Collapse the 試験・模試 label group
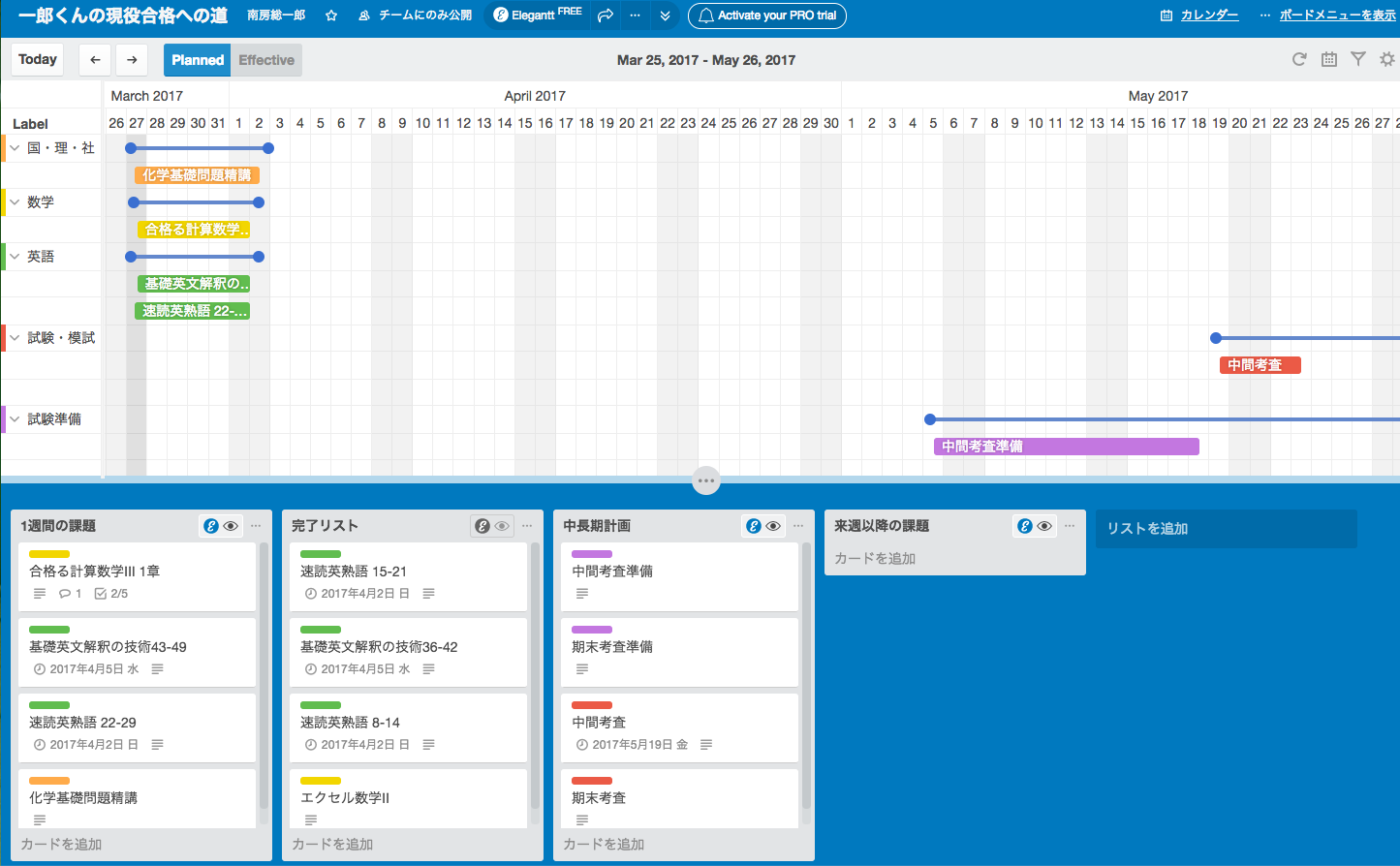1400x866 pixels. [15, 338]
